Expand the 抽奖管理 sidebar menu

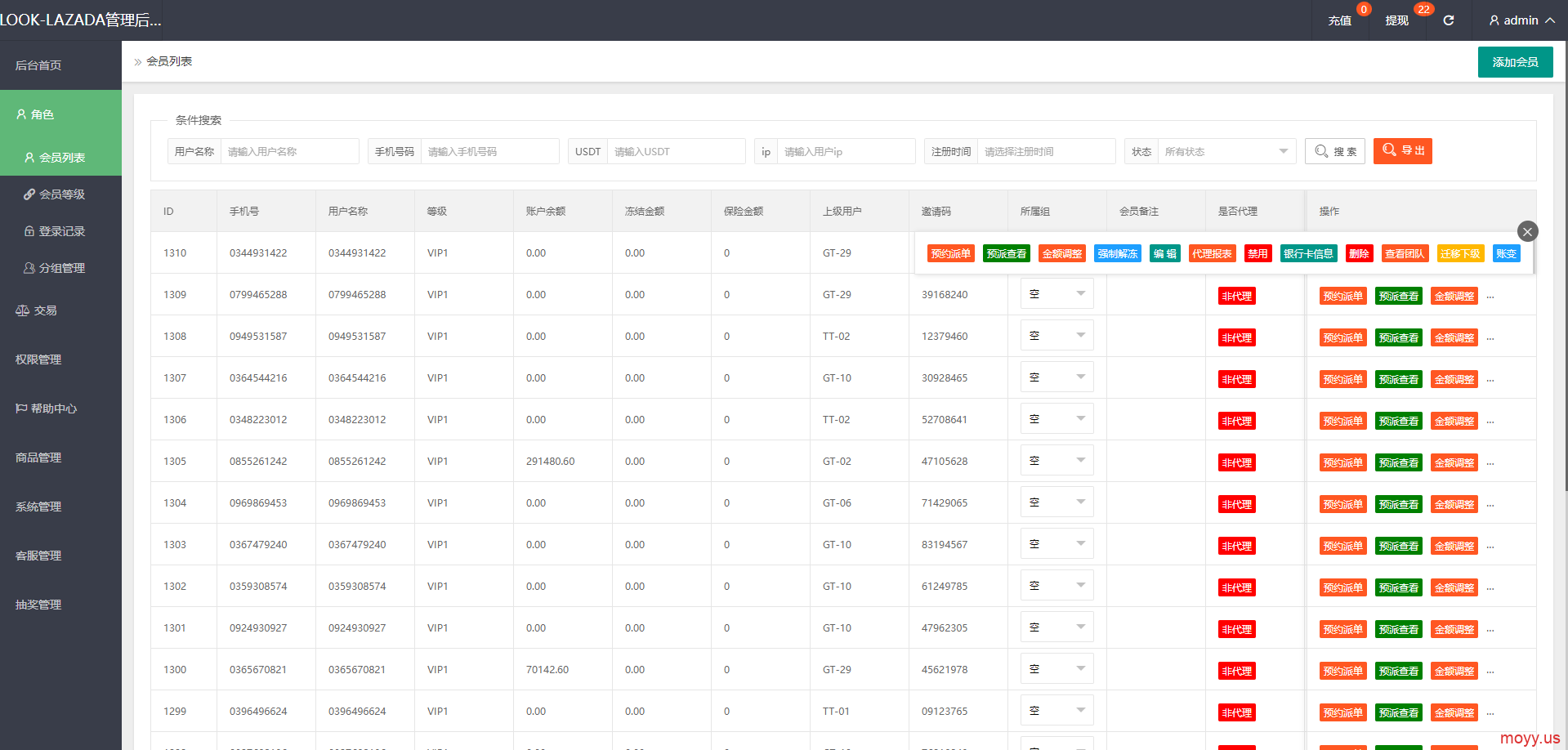point(60,605)
